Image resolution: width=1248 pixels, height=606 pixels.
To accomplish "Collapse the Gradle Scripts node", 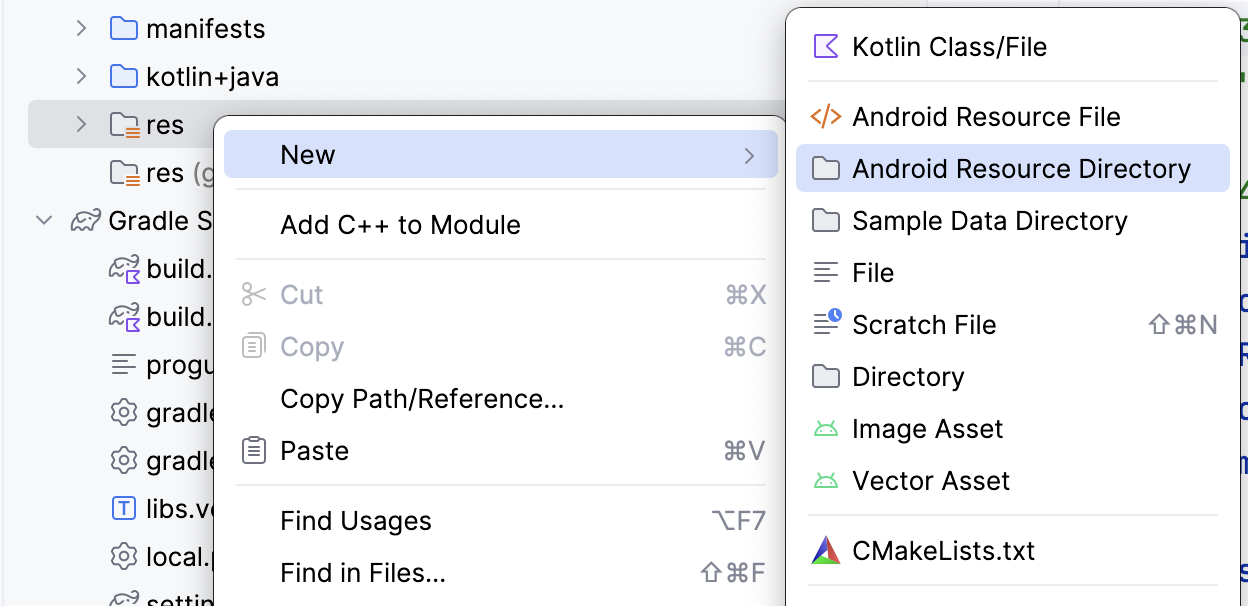I will tap(43, 220).
